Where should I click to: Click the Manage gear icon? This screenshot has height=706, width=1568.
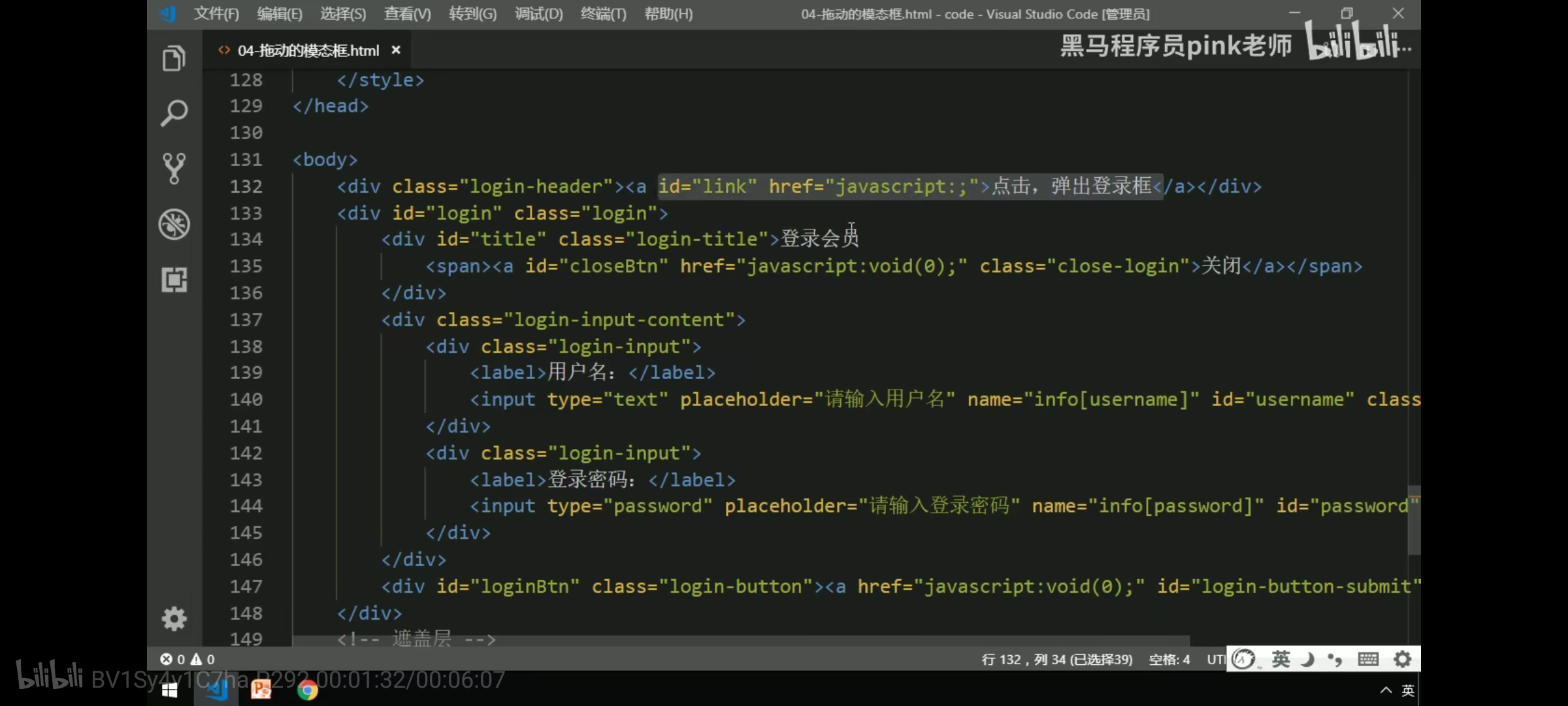[x=174, y=618]
